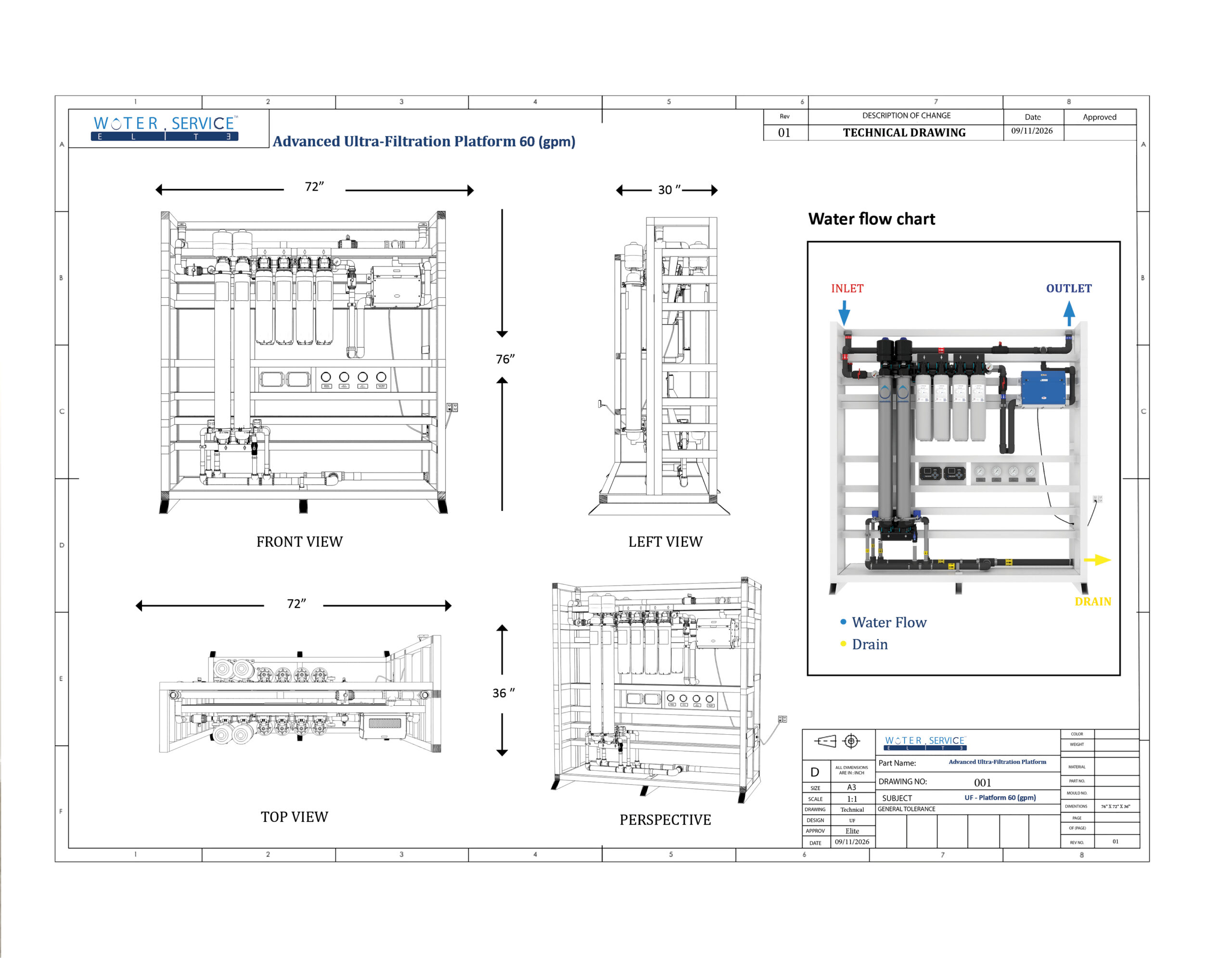Click the blue Water Flow legend bullet
This screenshot has width=1232, height=958.
pyautogui.click(x=843, y=621)
